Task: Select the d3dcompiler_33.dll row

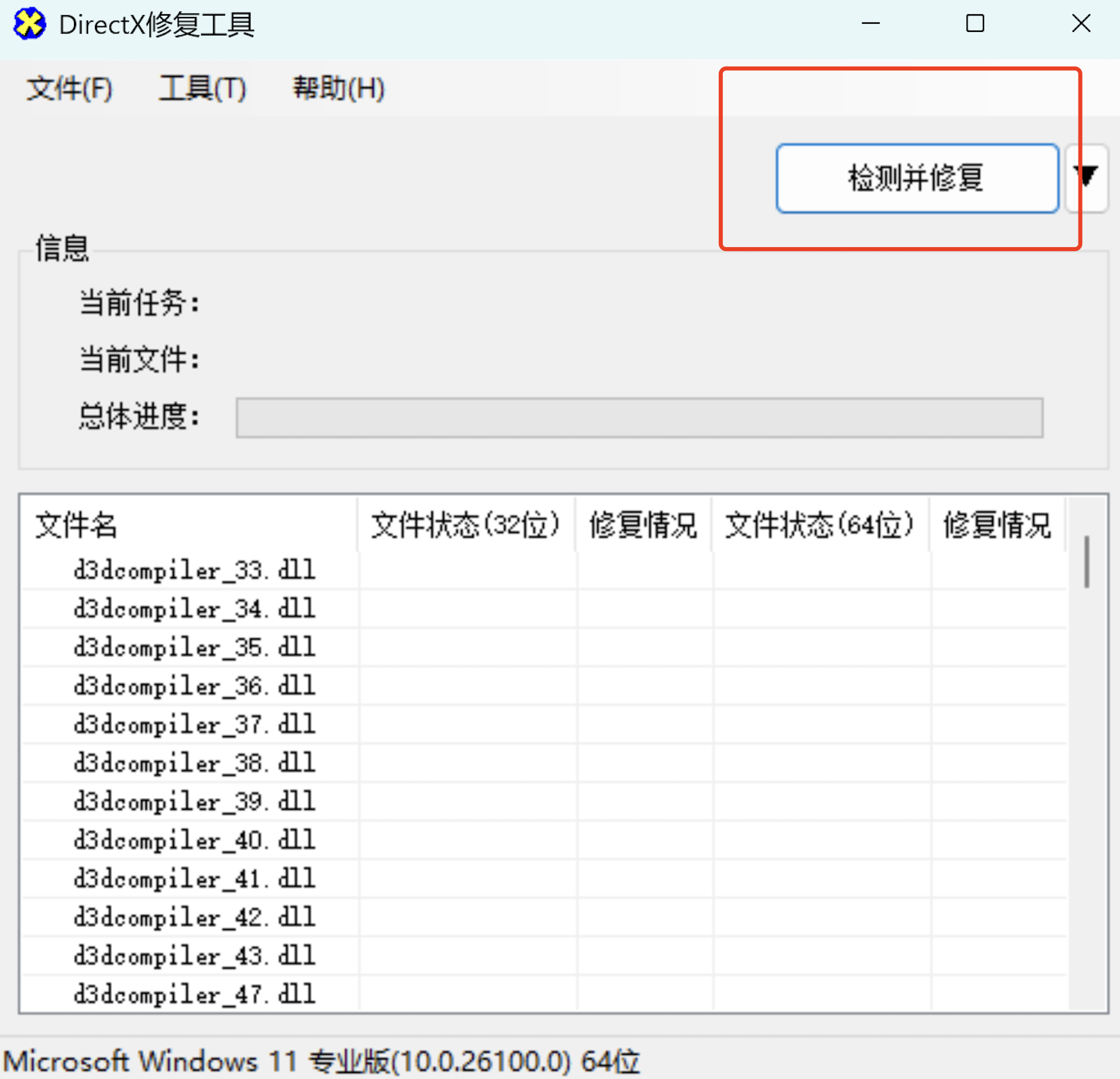Action: (193, 570)
